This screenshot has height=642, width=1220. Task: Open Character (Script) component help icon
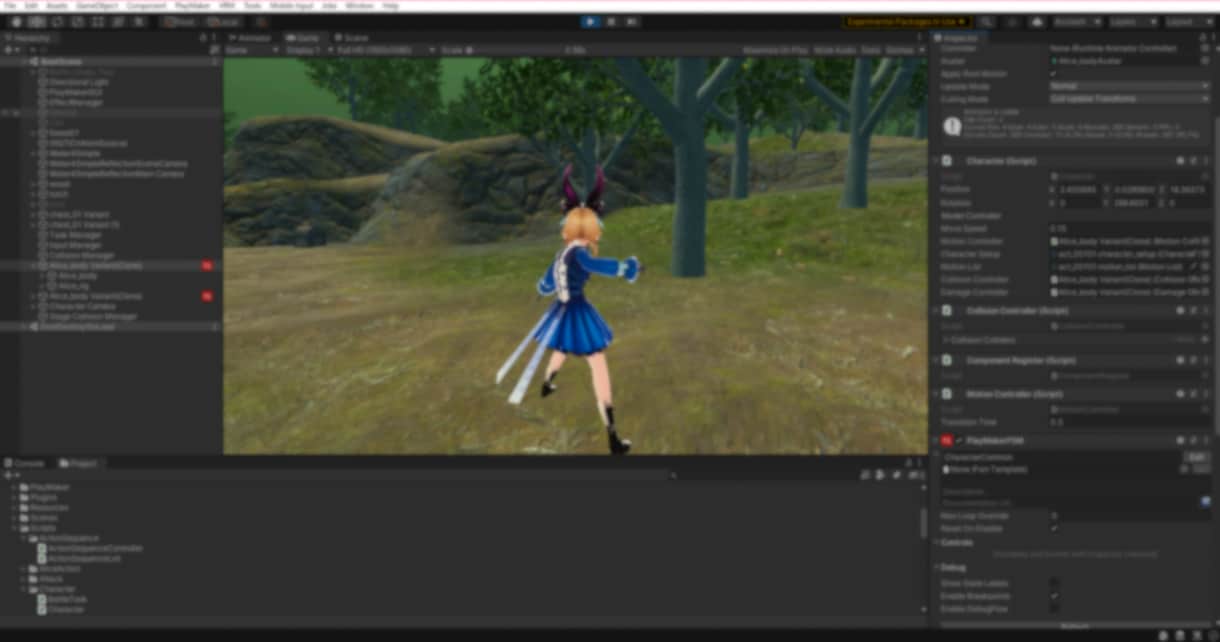click(1180, 161)
